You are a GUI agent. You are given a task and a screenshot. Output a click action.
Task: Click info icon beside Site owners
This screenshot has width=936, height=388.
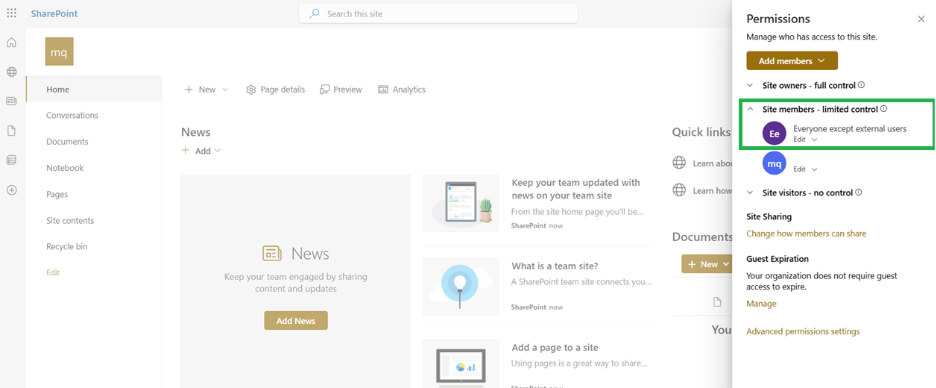[861, 85]
